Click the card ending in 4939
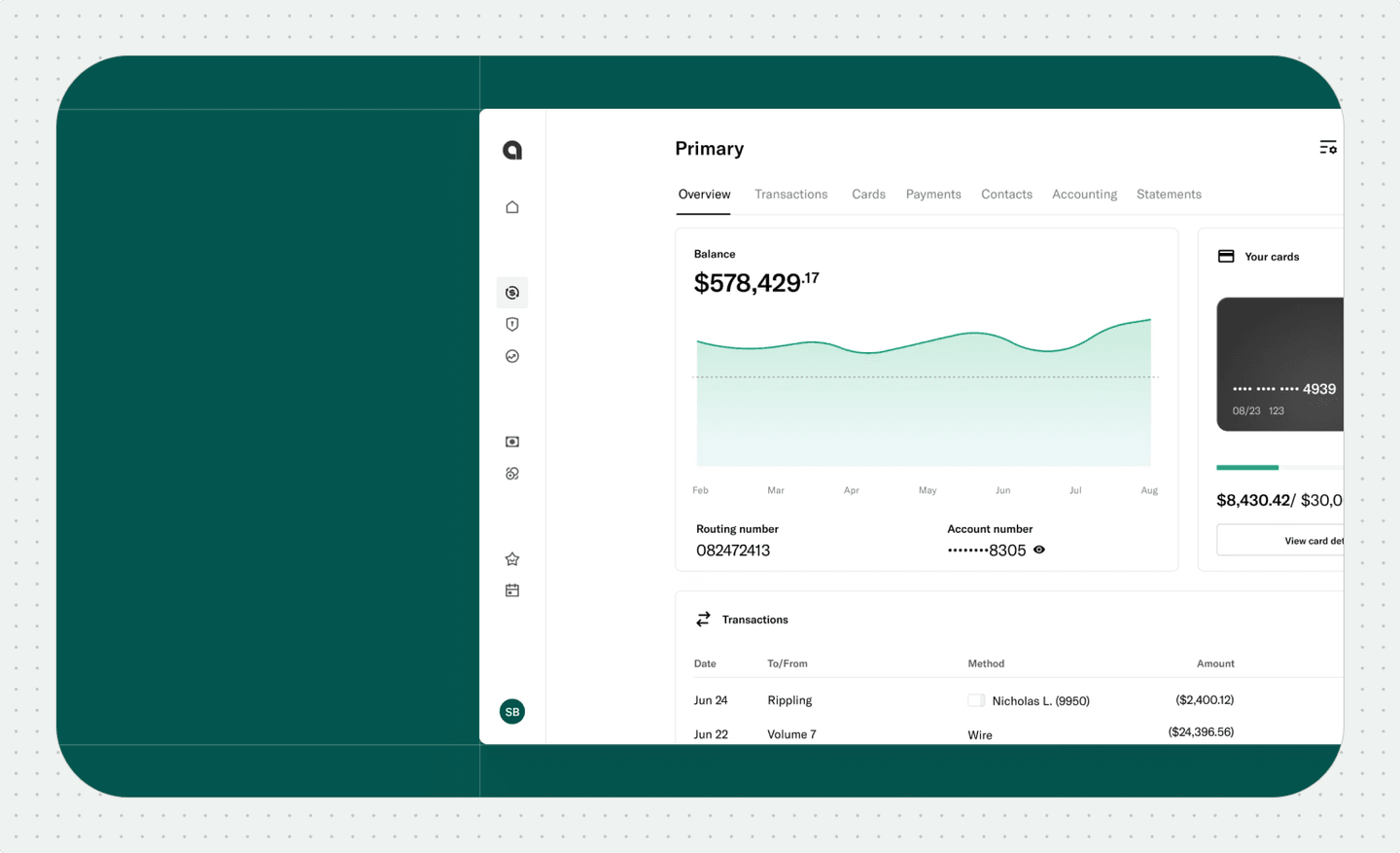 [x=1280, y=365]
